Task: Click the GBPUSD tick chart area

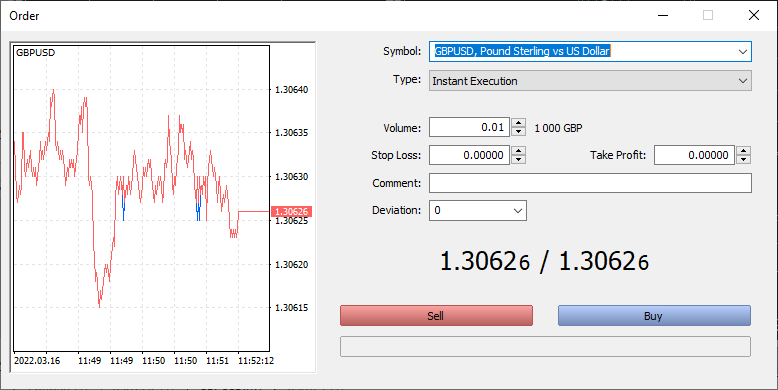Action: tap(141, 198)
